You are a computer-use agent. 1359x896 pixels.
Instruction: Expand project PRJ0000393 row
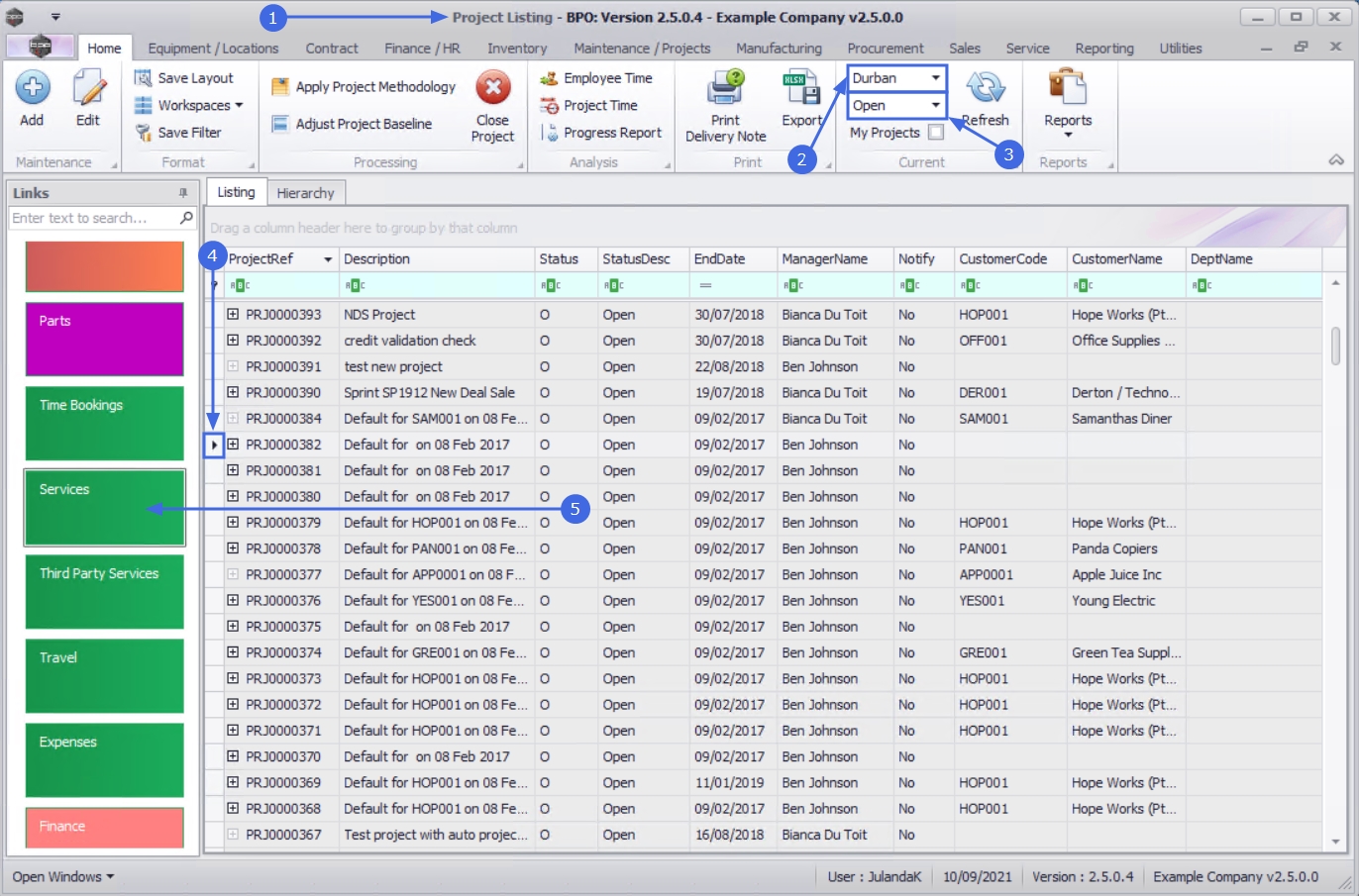233,315
